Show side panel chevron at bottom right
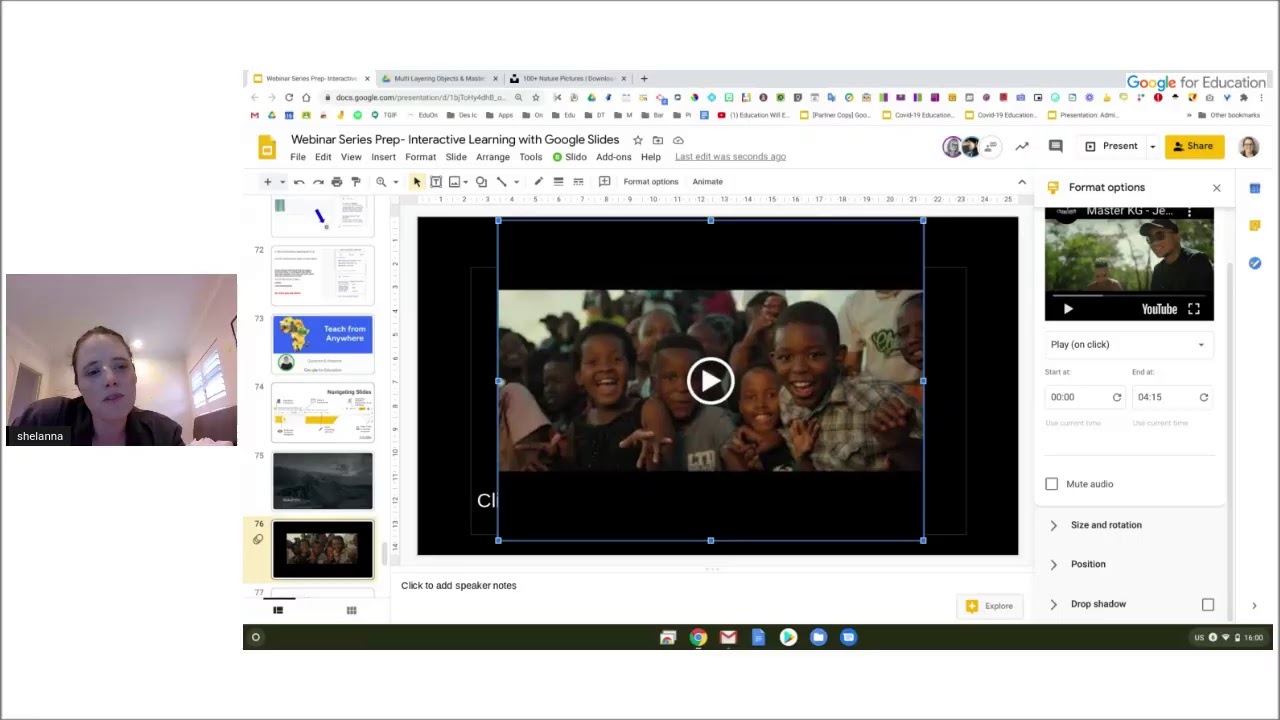 click(x=1254, y=605)
